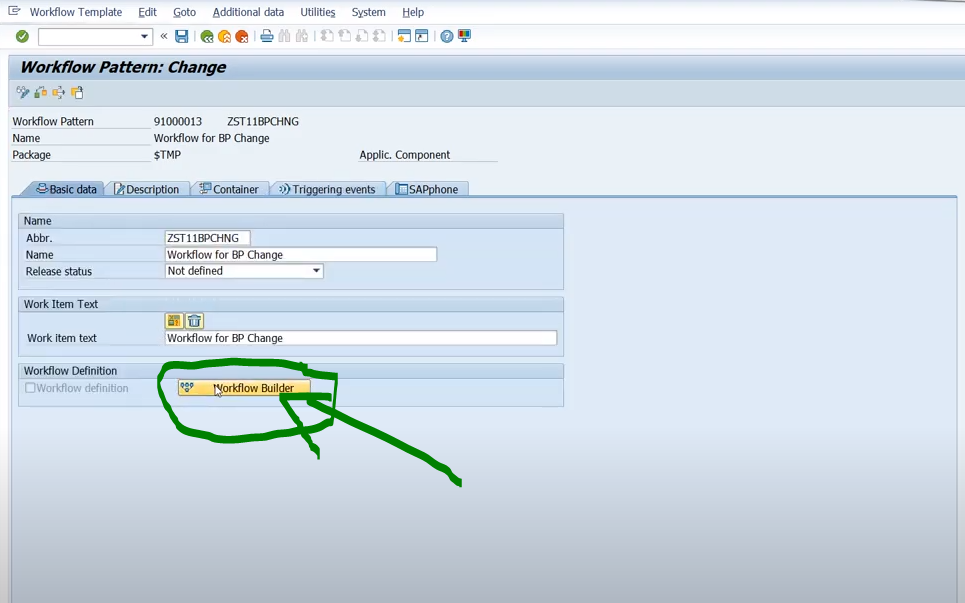Viewport: 965px width, 603px height.
Task: Toggle the Workflow definition checkbox
Action: point(30,388)
